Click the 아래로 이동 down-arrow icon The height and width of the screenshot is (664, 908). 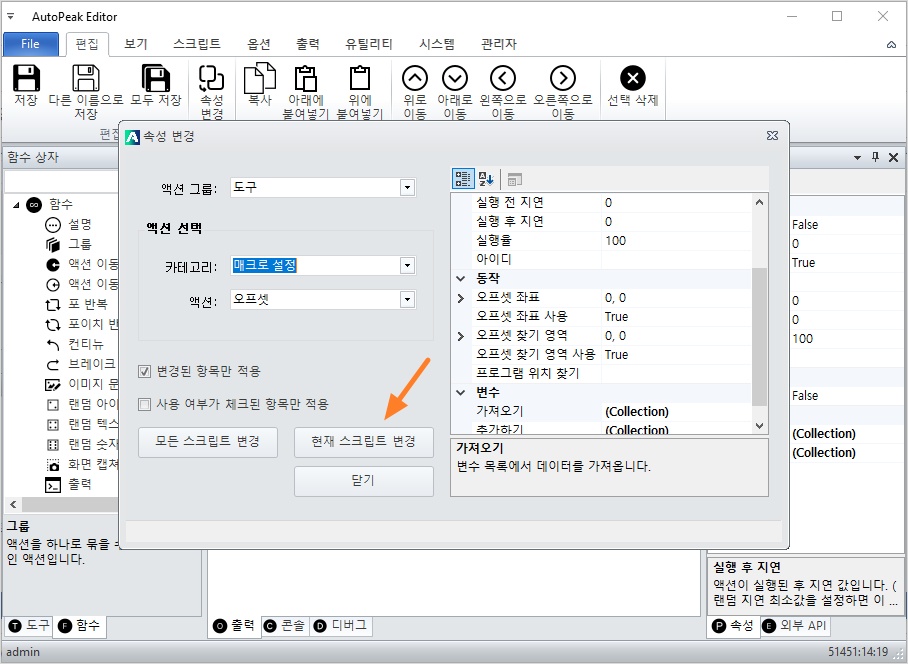tap(455, 78)
